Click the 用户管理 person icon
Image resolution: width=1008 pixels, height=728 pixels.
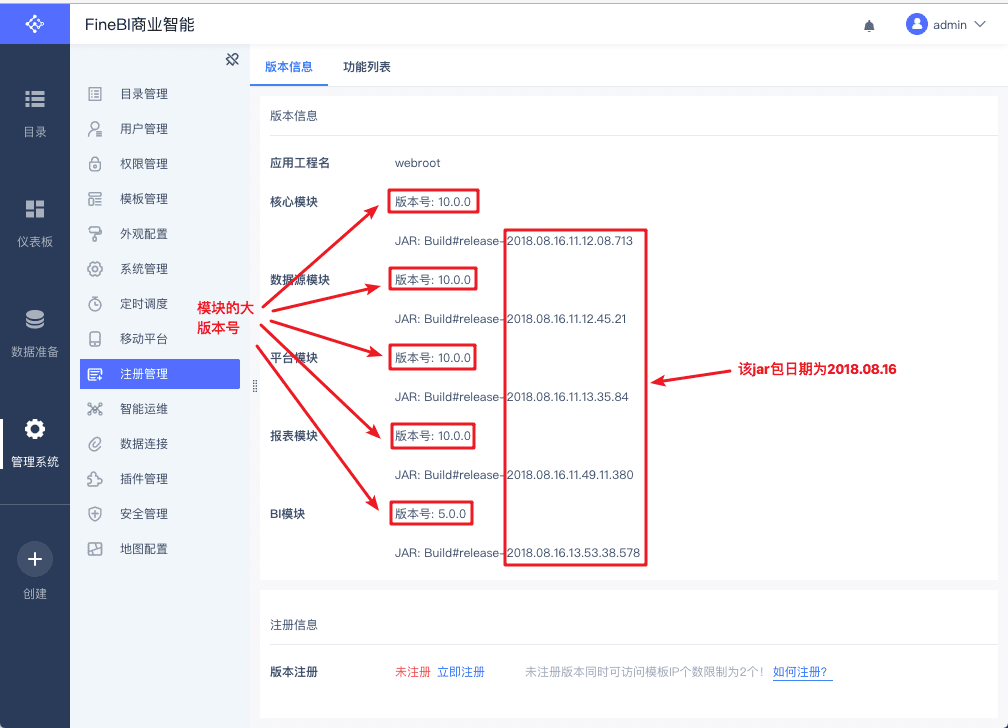tap(95, 129)
